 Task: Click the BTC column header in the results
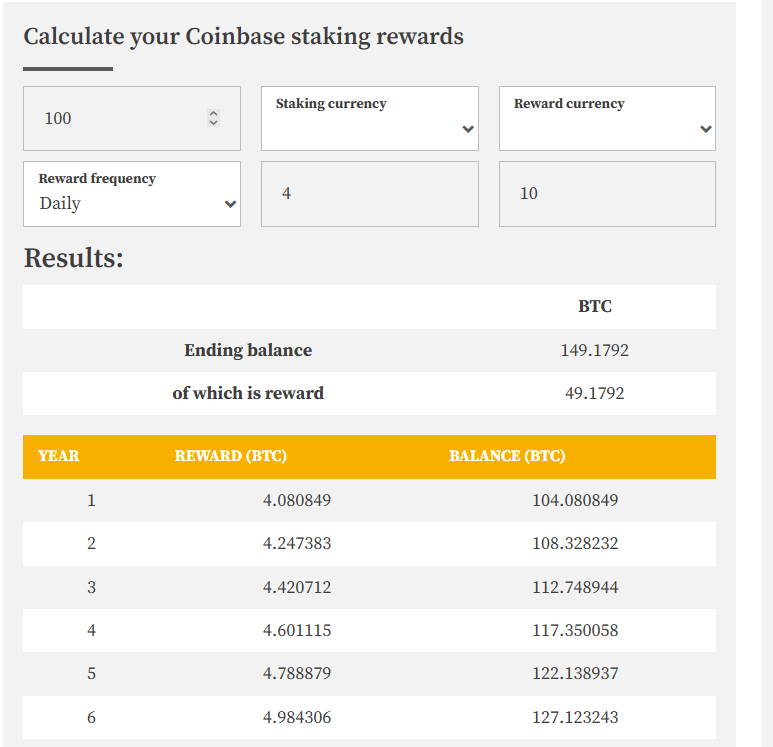point(595,306)
